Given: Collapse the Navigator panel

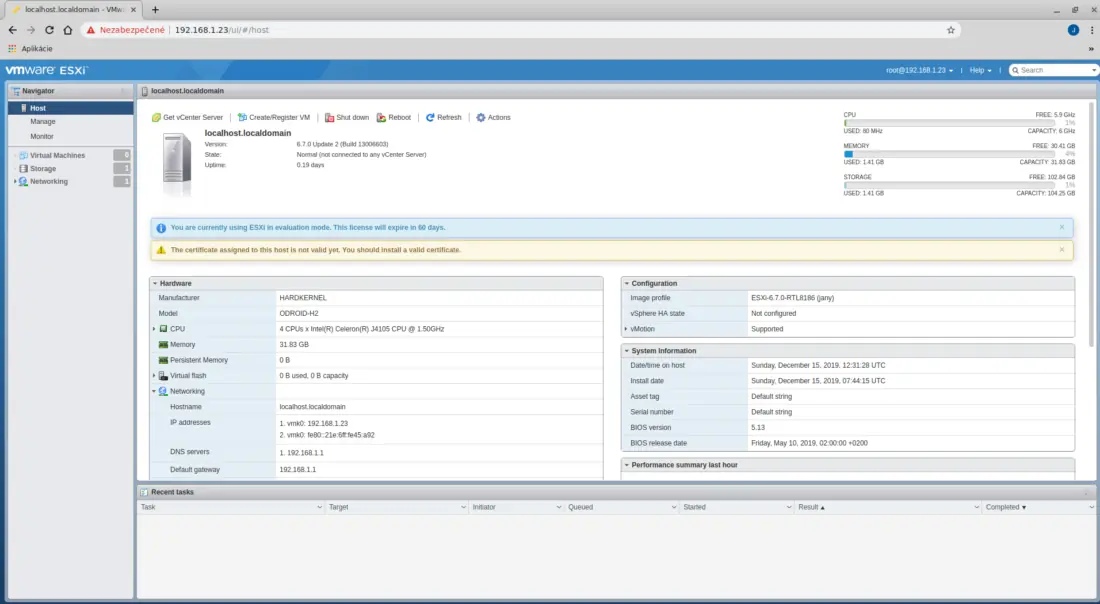Looking at the screenshot, I should 122,91.
